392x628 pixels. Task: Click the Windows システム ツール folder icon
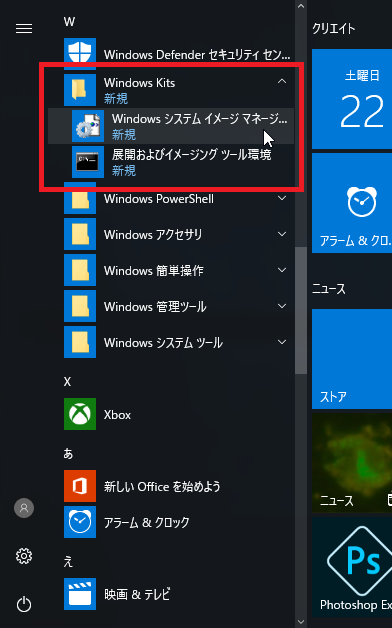[x=80, y=342]
